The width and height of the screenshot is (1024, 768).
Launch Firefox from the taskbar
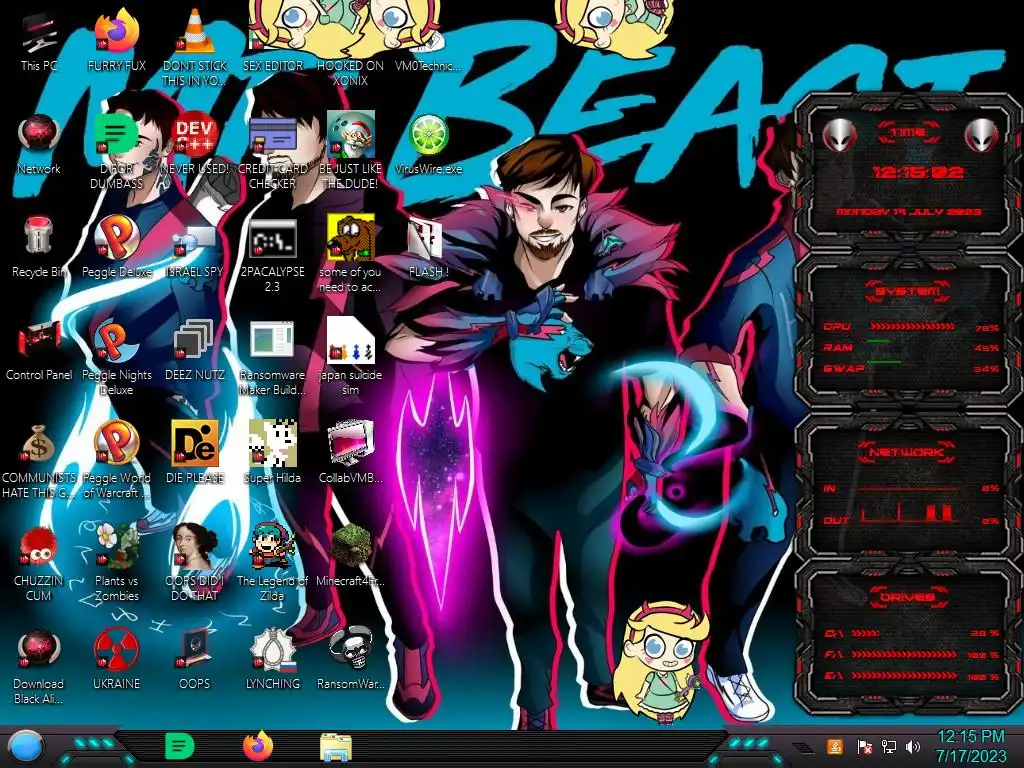[x=257, y=746]
